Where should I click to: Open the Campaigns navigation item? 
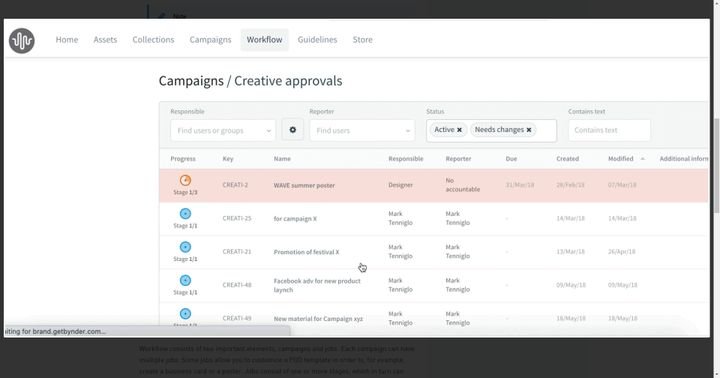(x=210, y=40)
